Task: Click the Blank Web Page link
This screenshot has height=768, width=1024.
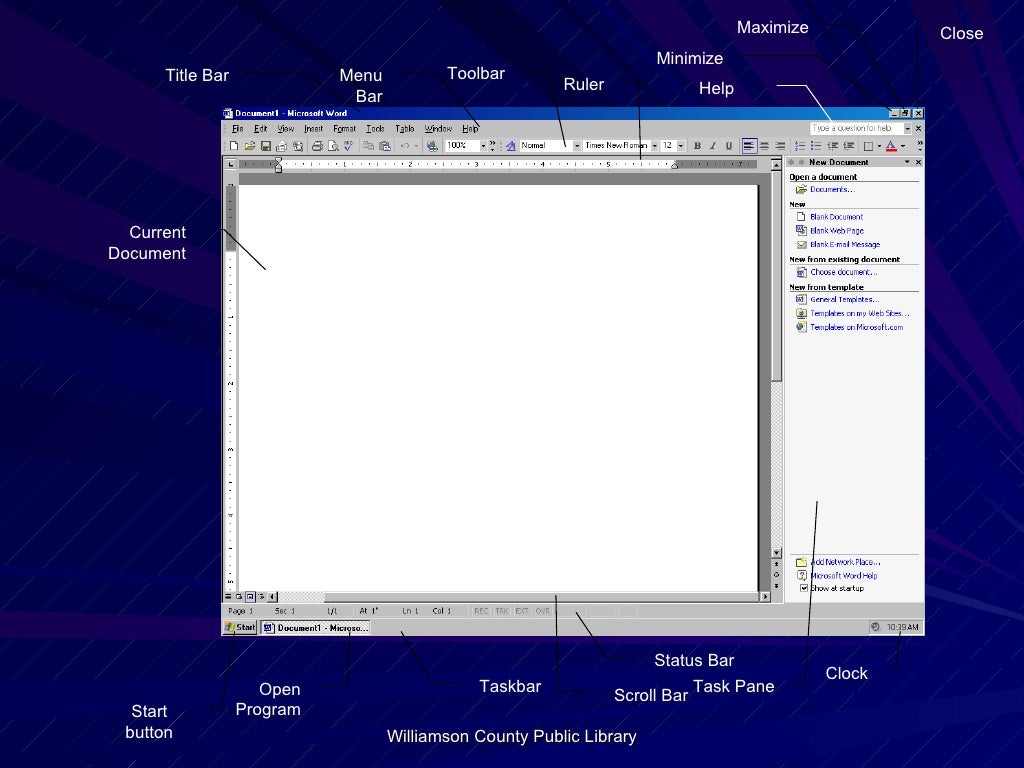Action: (837, 231)
